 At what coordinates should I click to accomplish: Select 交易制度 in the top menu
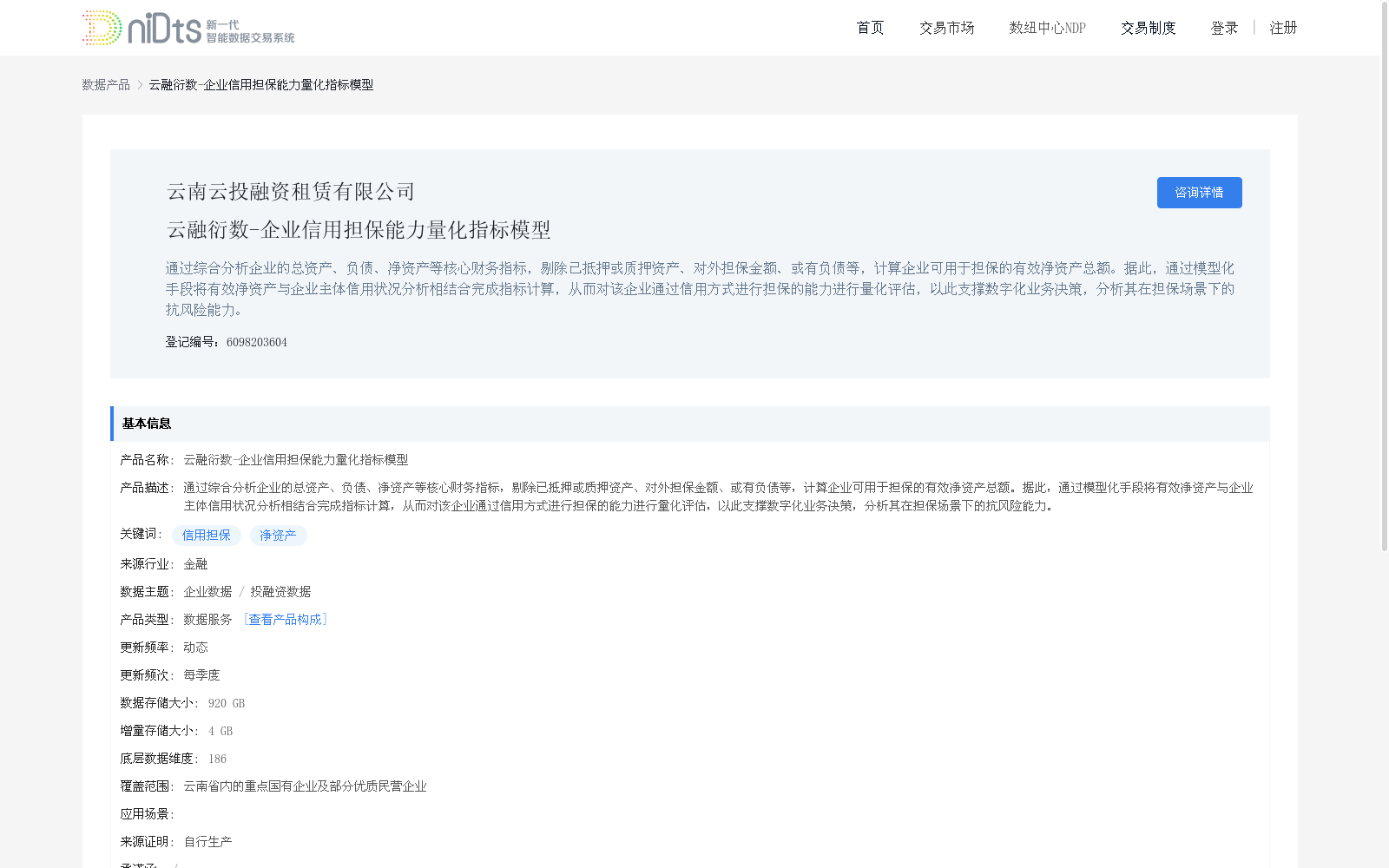click(1148, 28)
